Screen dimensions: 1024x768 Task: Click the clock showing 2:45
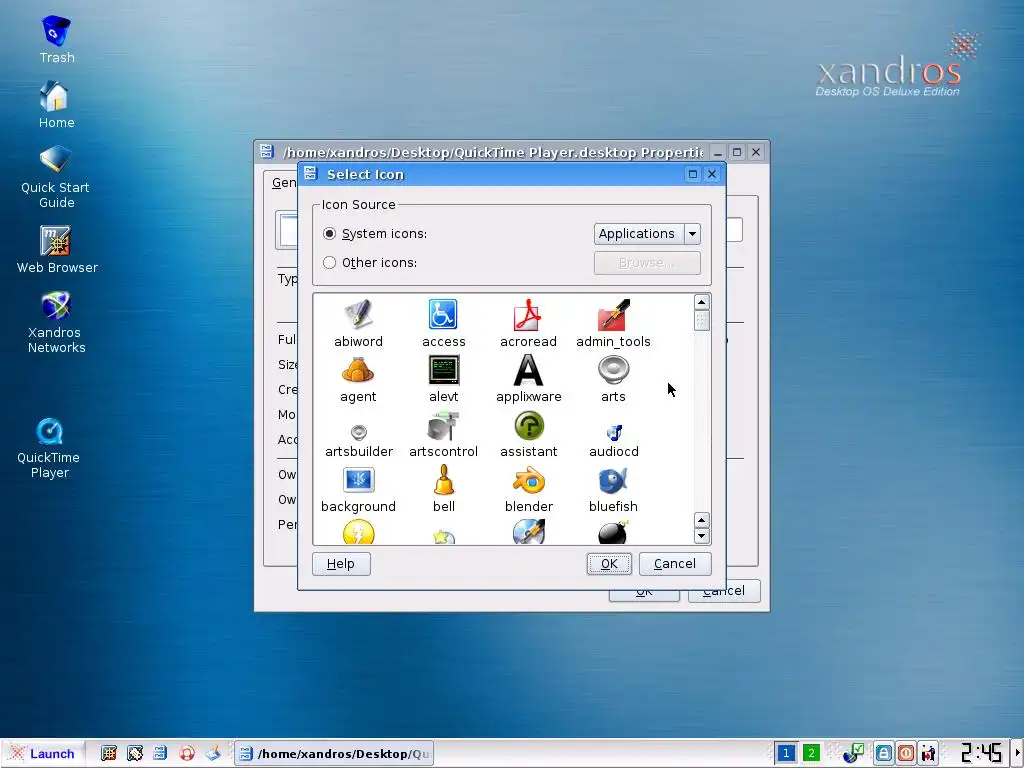pyautogui.click(x=982, y=754)
